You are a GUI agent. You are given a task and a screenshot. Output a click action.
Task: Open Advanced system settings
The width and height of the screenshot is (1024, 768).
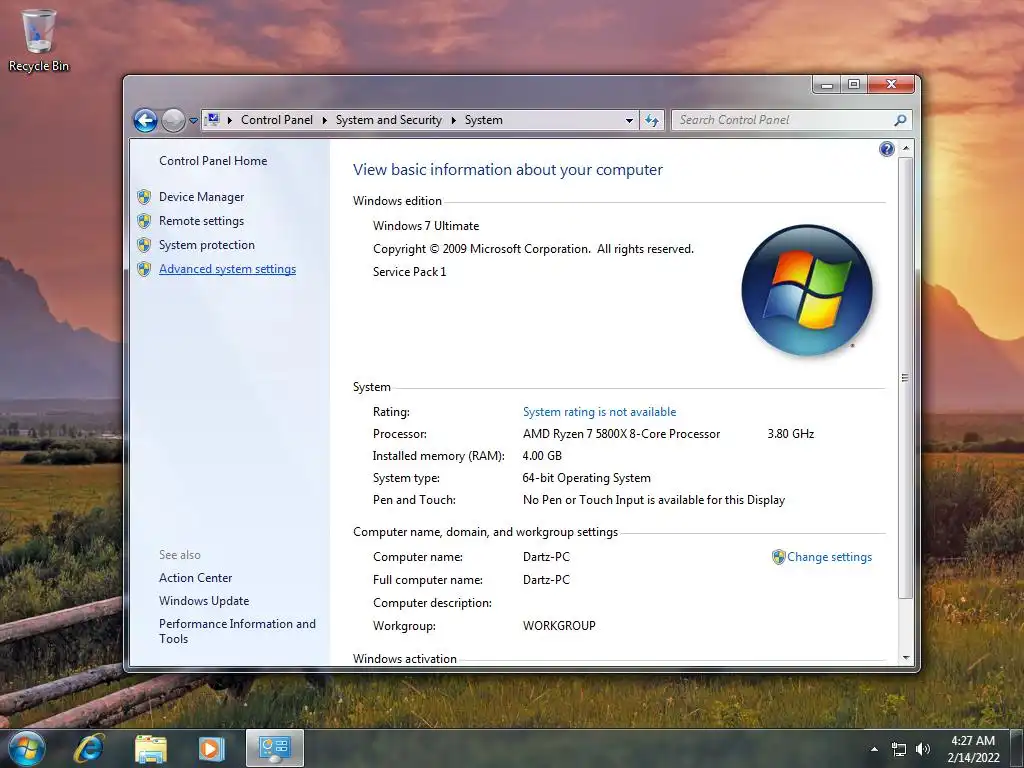tap(227, 269)
